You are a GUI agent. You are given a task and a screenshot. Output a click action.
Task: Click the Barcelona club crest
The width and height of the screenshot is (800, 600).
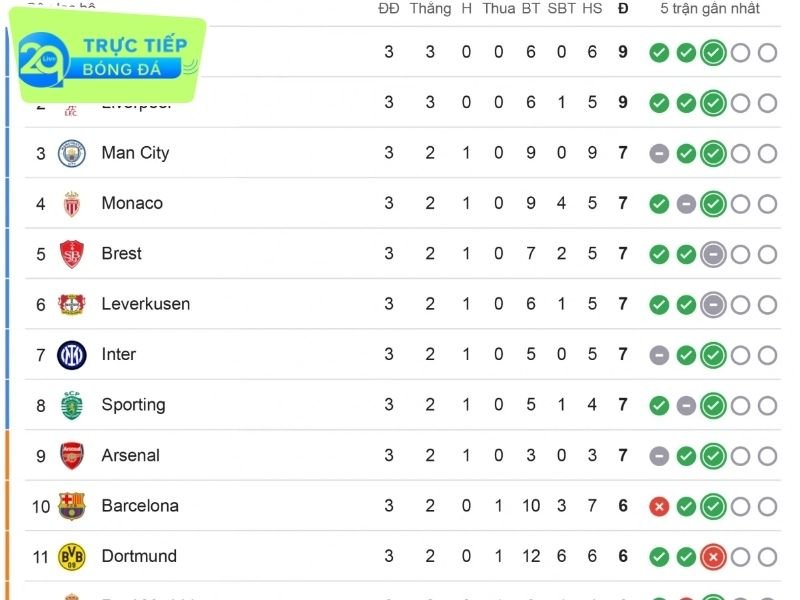(71, 506)
